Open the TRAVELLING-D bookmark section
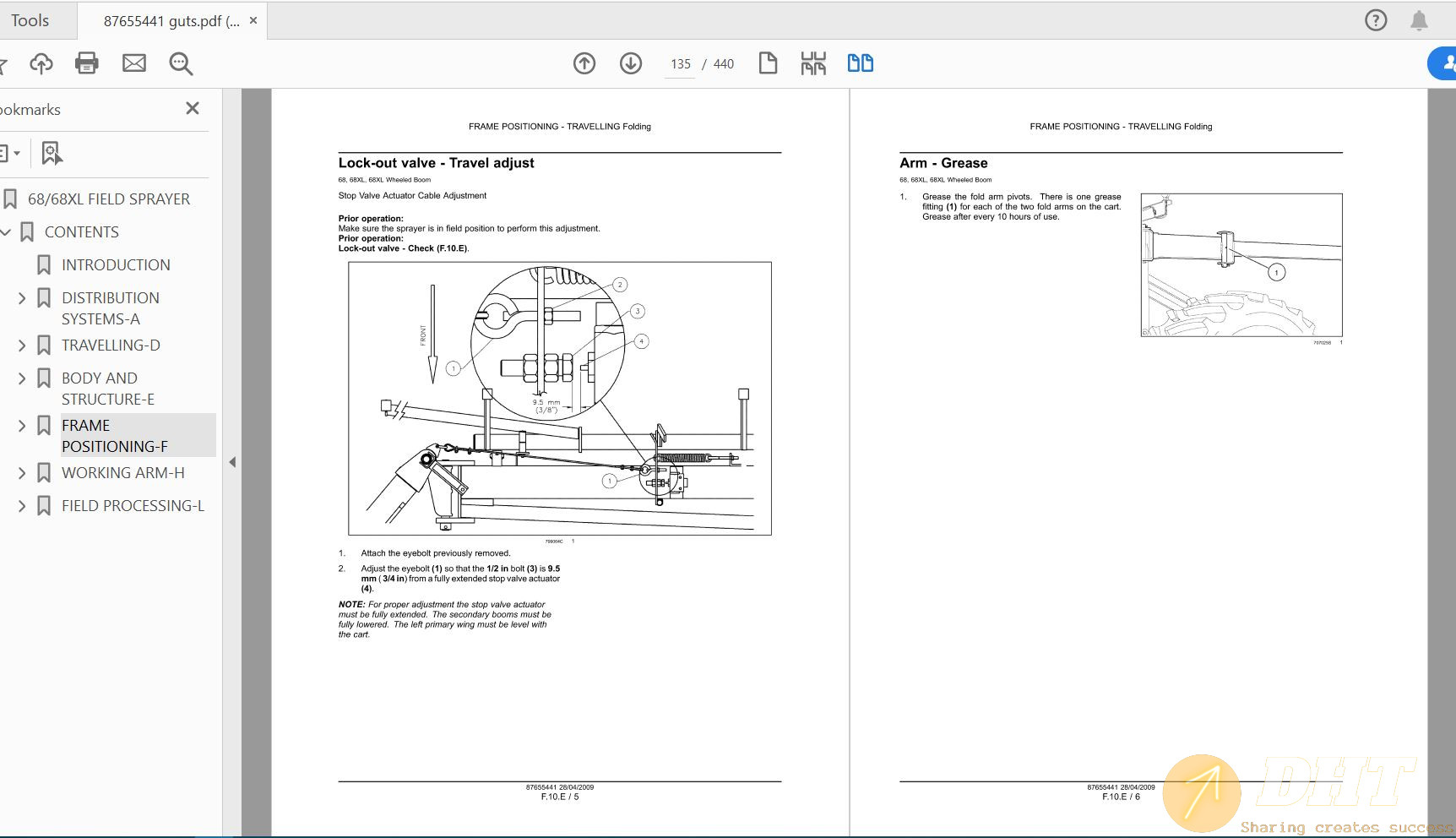1456x838 pixels. [x=110, y=345]
